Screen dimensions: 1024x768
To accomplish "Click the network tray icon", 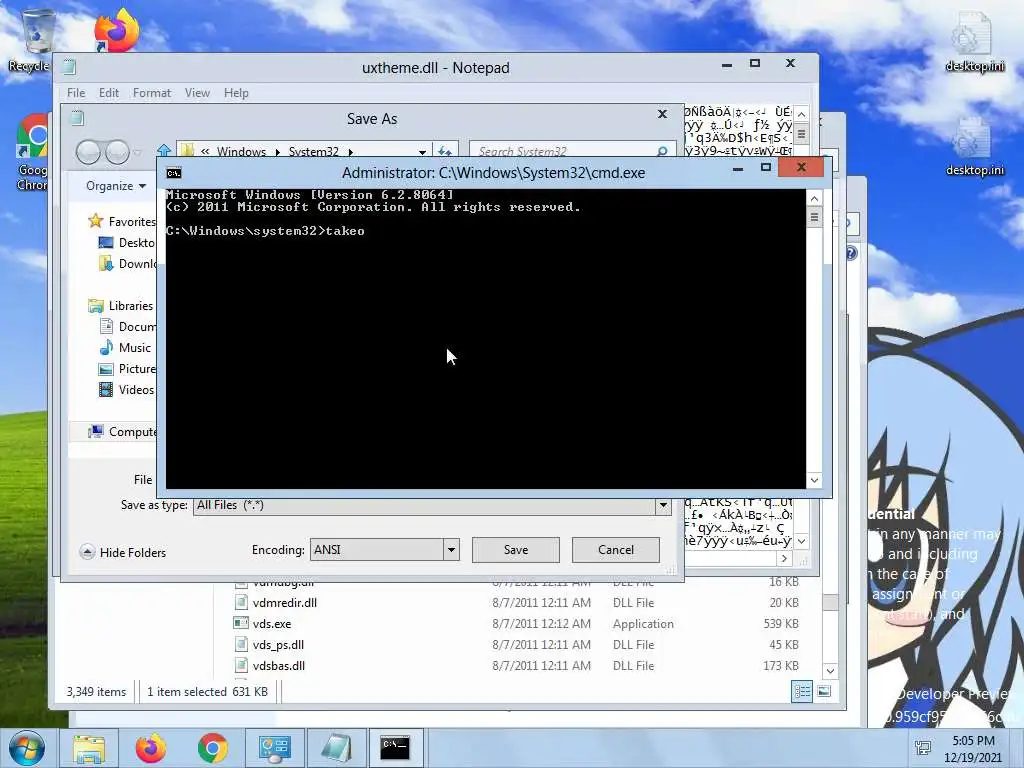I will [x=923, y=748].
